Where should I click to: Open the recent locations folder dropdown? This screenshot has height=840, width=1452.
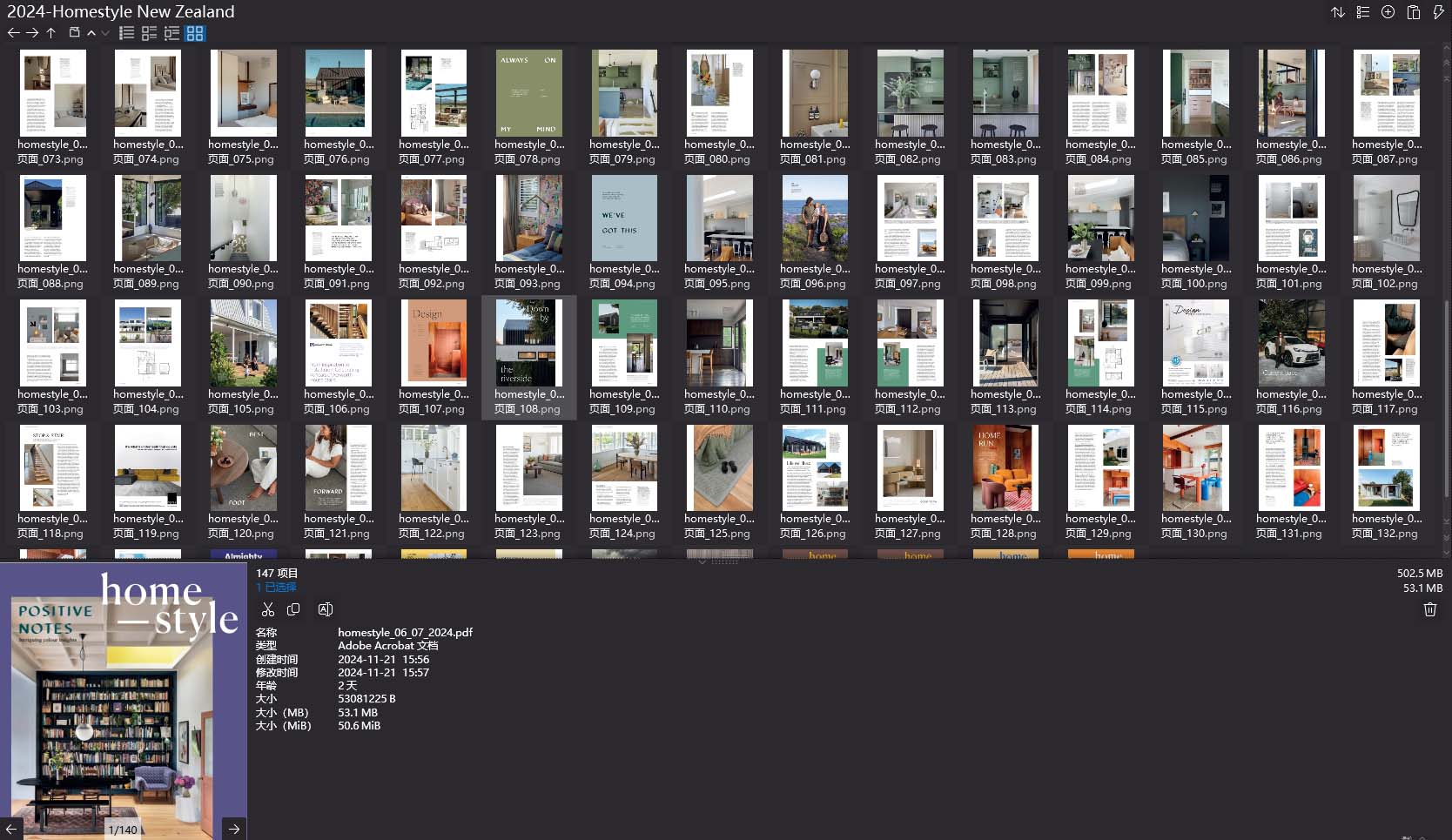(x=75, y=33)
